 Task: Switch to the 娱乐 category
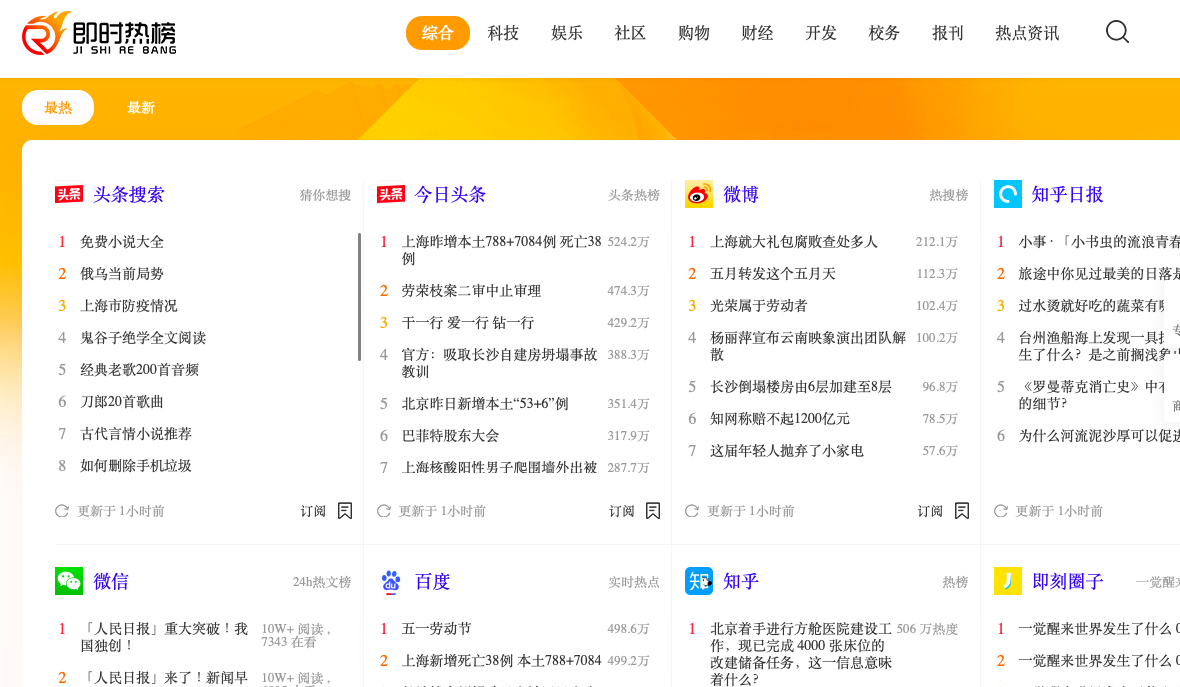[x=567, y=33]
